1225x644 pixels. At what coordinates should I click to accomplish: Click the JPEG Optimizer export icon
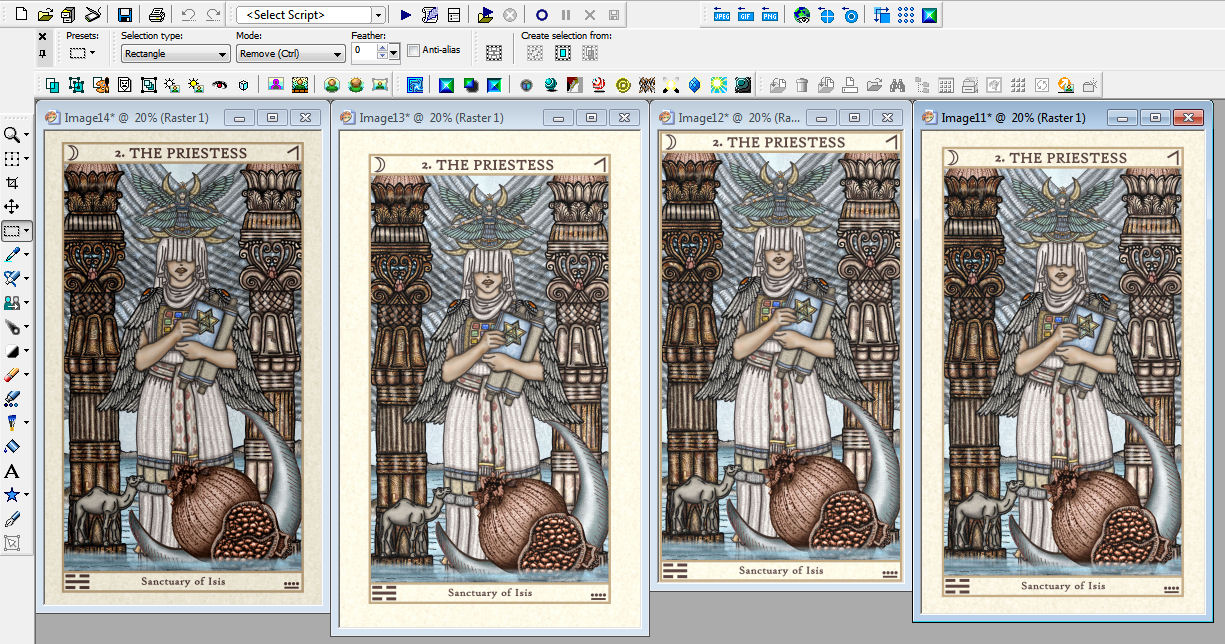723,15
